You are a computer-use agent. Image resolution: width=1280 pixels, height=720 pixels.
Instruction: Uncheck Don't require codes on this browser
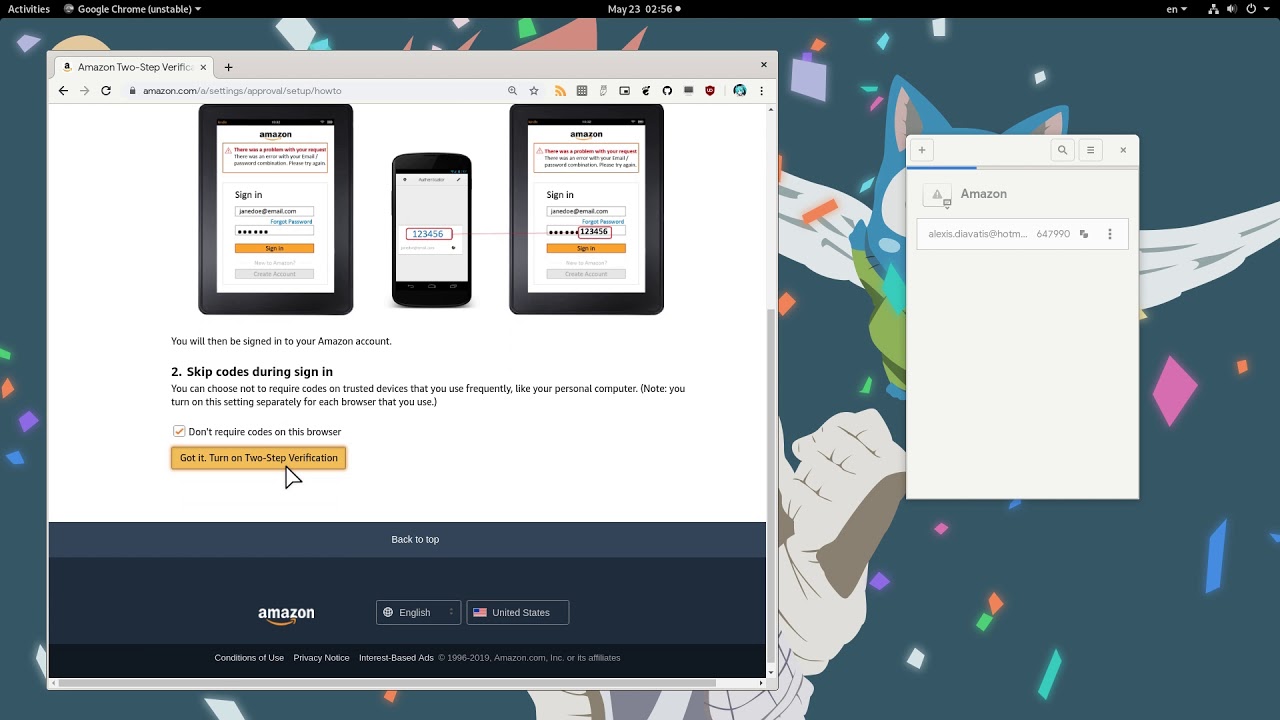tap(179, 431)
